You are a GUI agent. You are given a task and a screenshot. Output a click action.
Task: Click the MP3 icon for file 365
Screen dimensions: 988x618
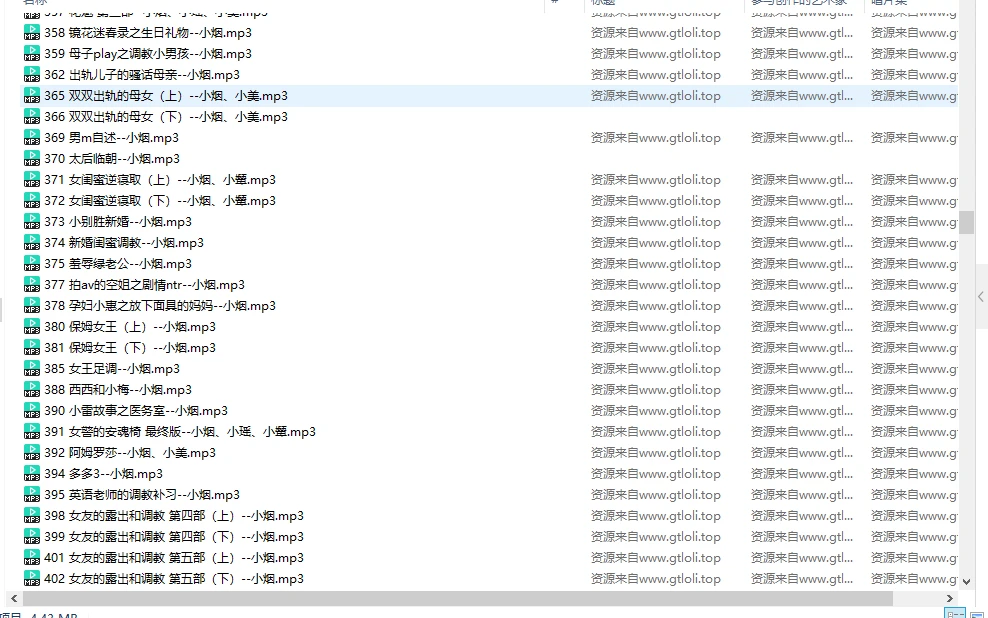tap(32, 96)
